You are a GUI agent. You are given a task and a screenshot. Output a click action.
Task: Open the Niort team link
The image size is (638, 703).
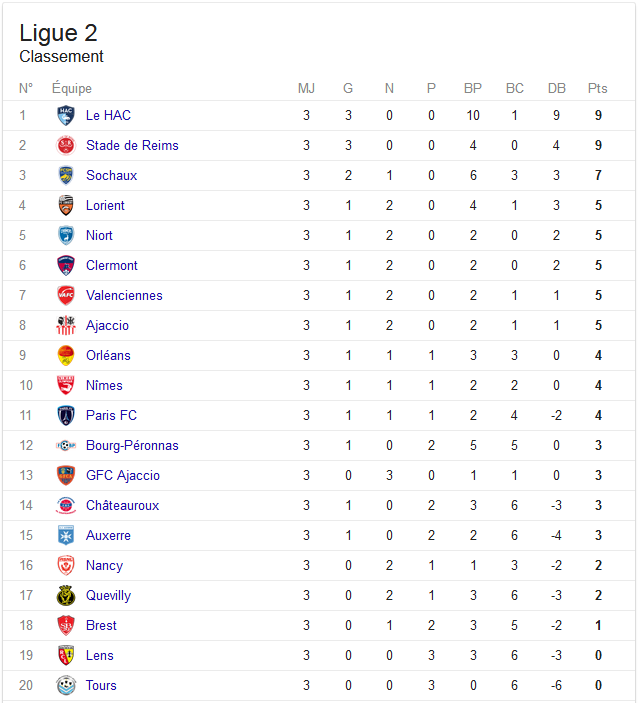tap(99, 235)
